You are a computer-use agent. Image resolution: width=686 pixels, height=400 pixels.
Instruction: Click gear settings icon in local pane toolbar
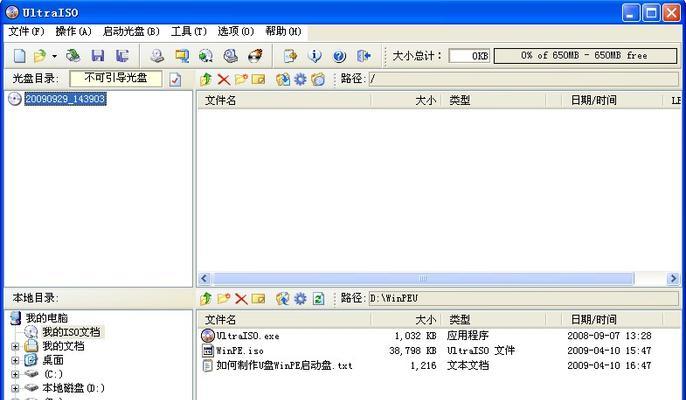[300, 299]
